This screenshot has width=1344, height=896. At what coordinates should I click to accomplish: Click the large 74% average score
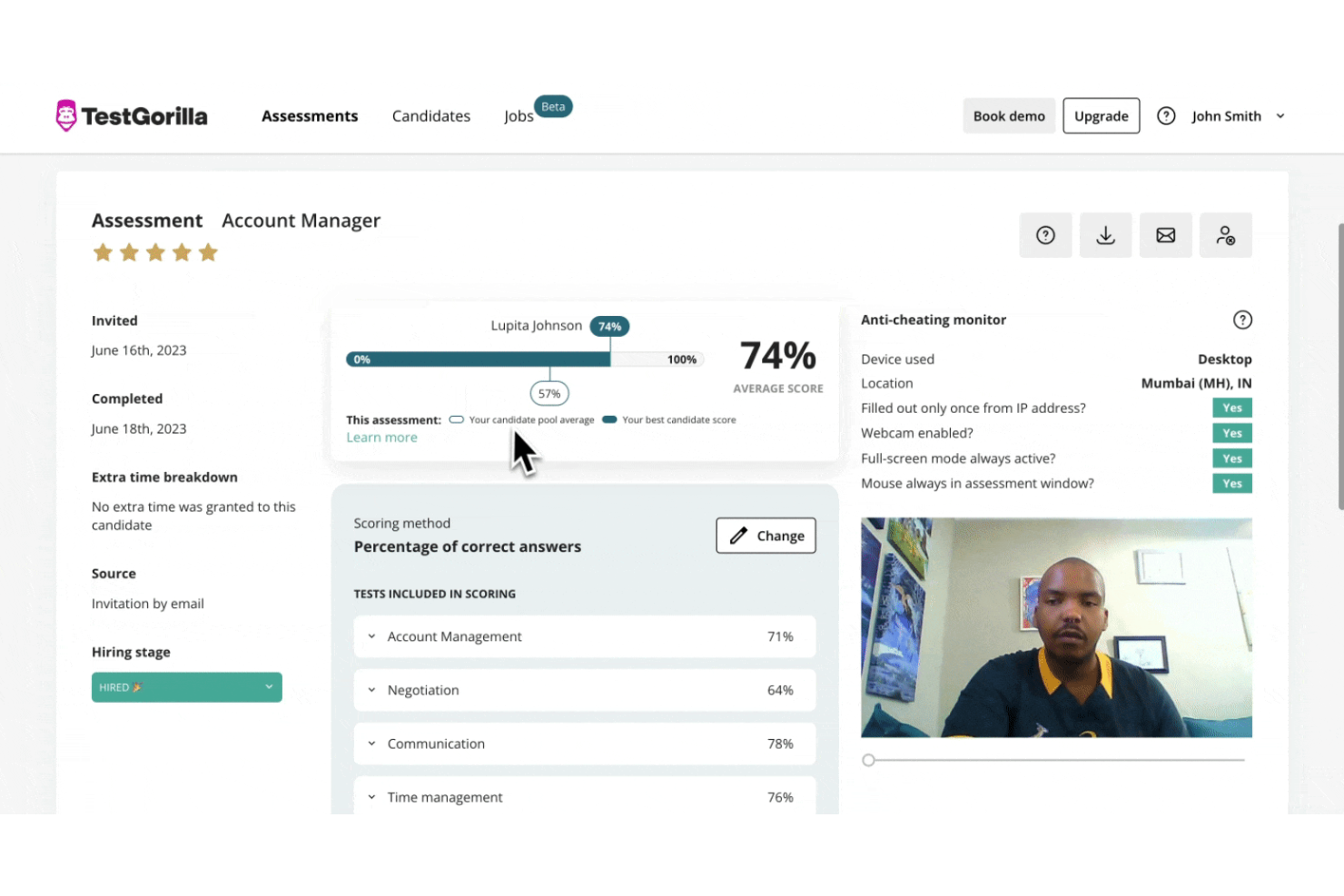(778, 355)
